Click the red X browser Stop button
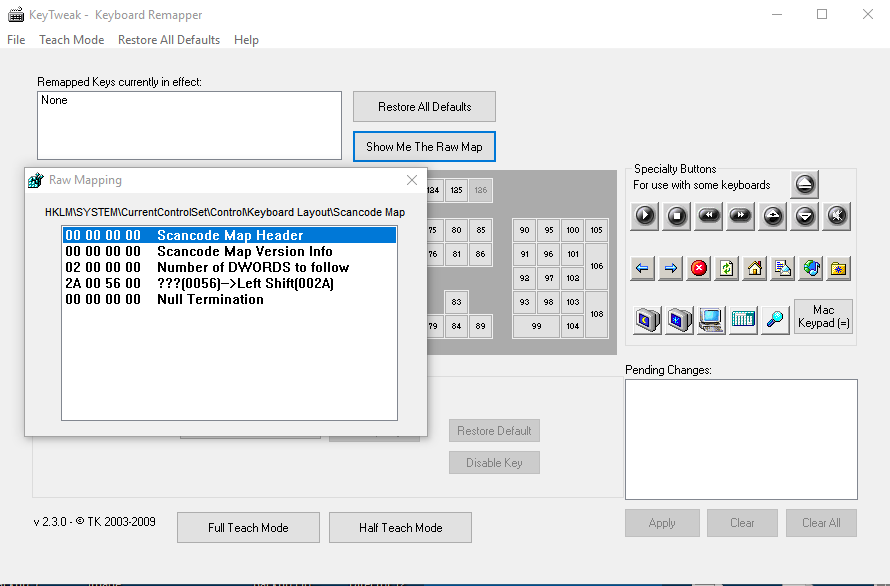 [x=699, y=268]
